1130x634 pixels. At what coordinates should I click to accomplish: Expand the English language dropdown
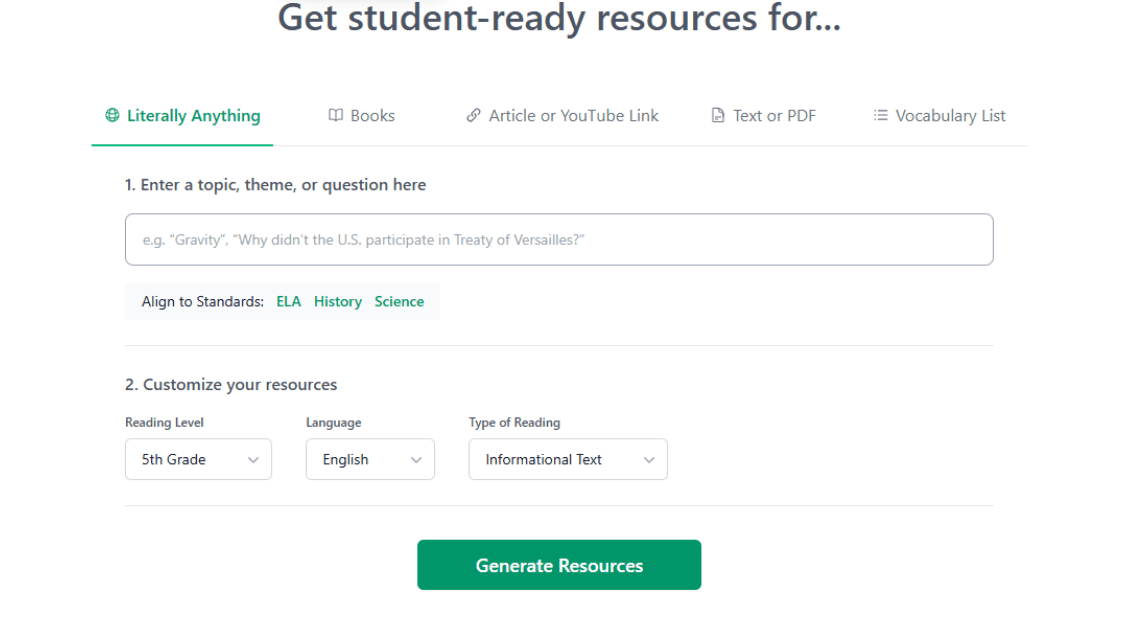370,460
